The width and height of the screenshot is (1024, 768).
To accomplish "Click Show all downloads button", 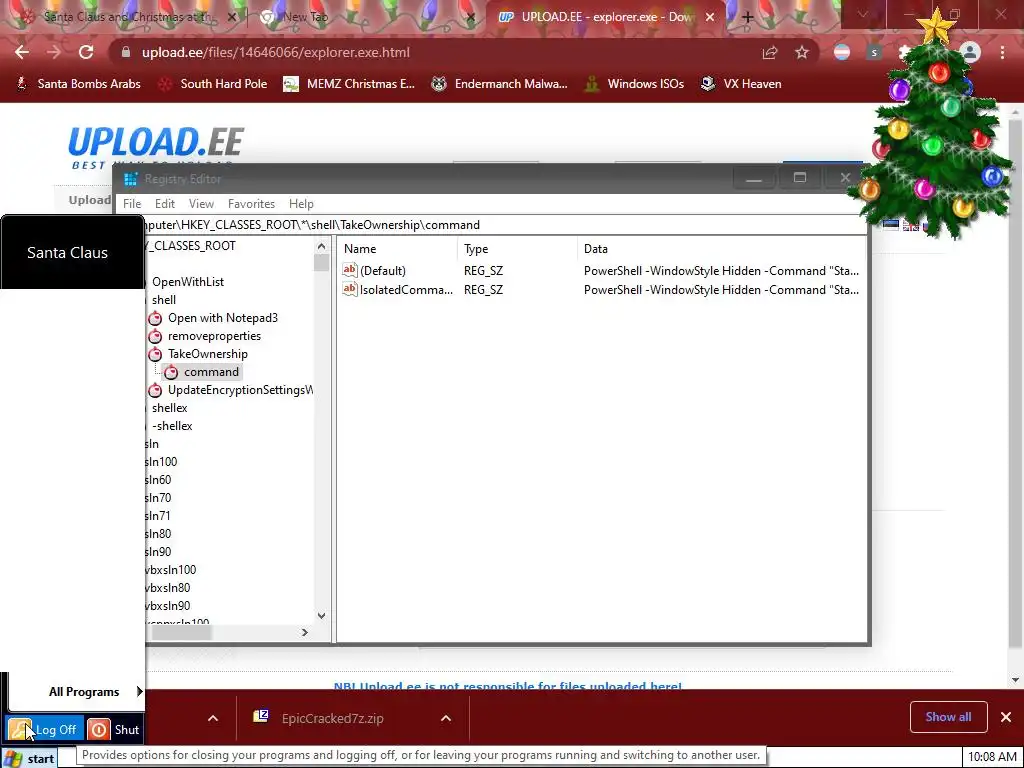I will pyautogui.click(x=948, y=717).
